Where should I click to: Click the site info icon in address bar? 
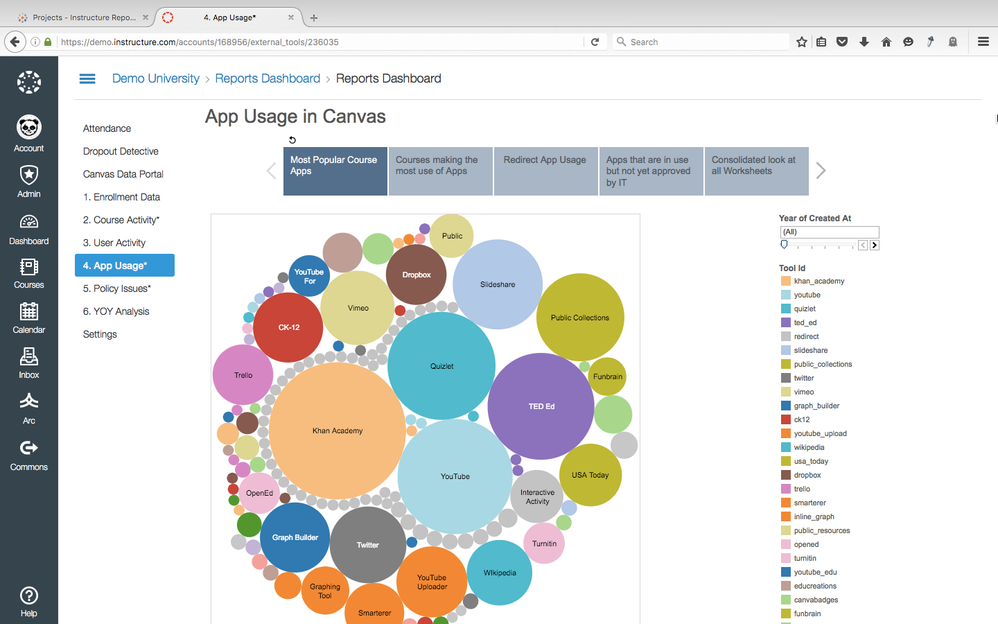[x=35, y=42]
